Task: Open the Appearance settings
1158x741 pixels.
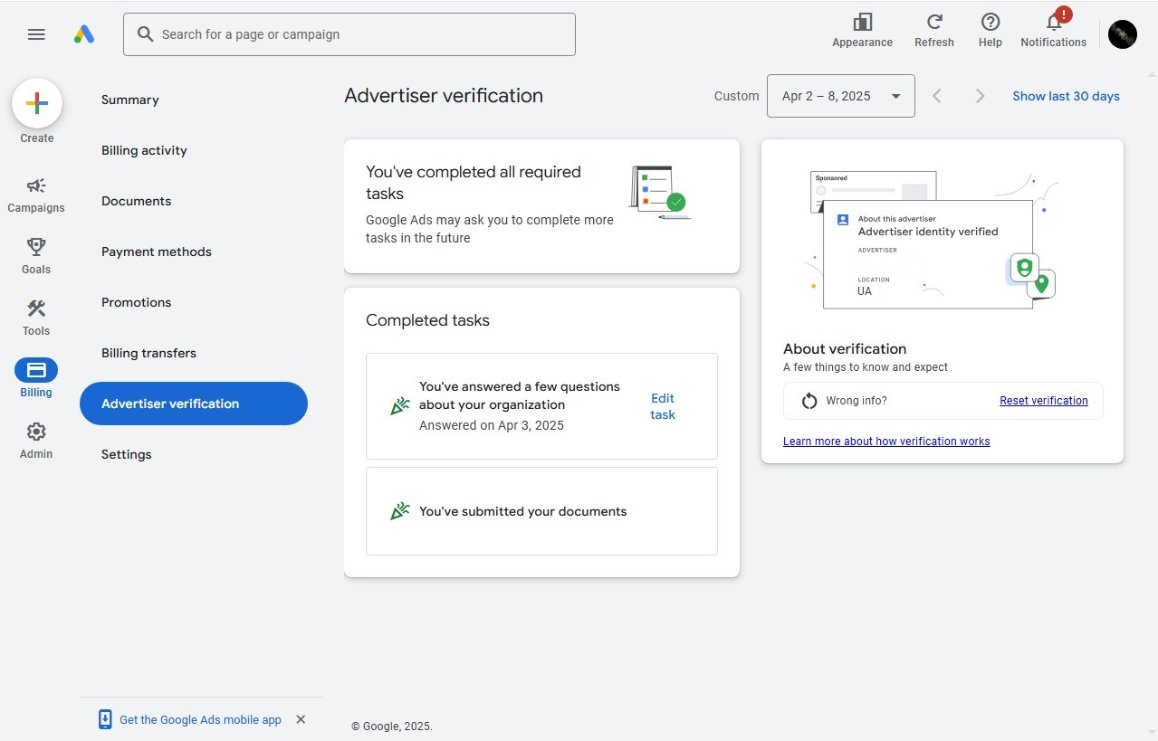Action: (862, 31)
